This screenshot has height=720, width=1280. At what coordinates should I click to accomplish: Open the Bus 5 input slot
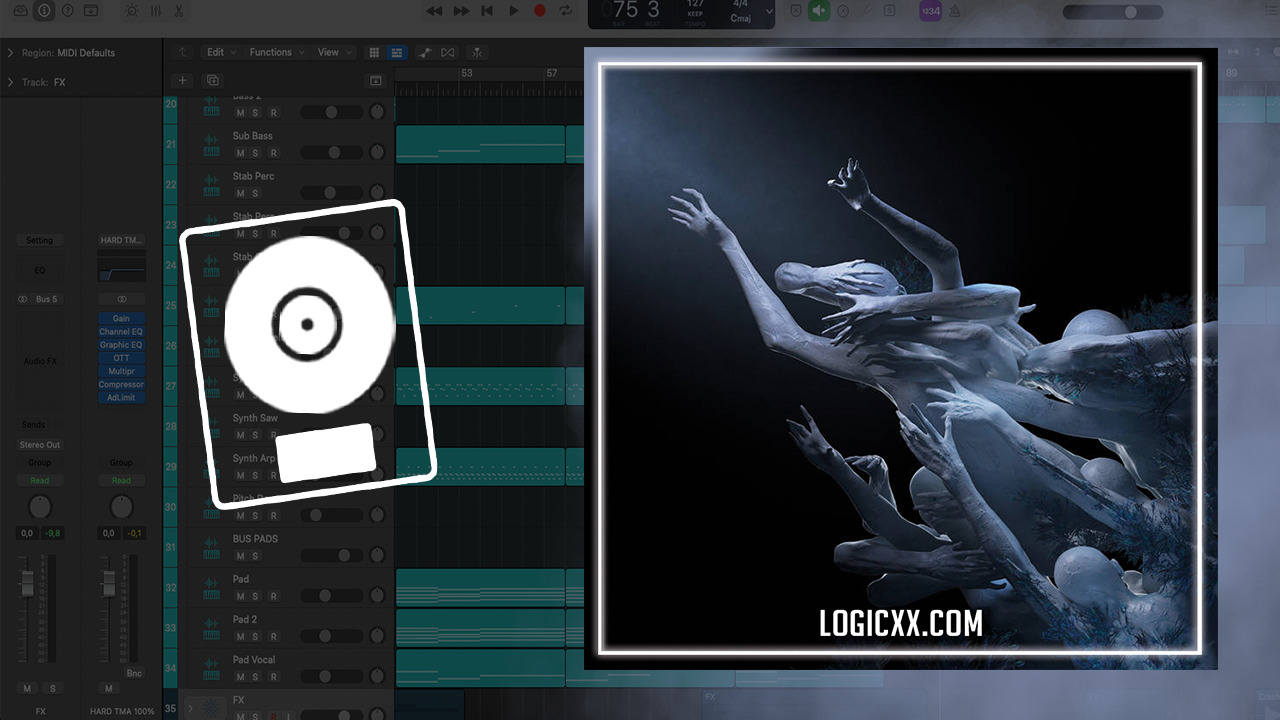46,299
